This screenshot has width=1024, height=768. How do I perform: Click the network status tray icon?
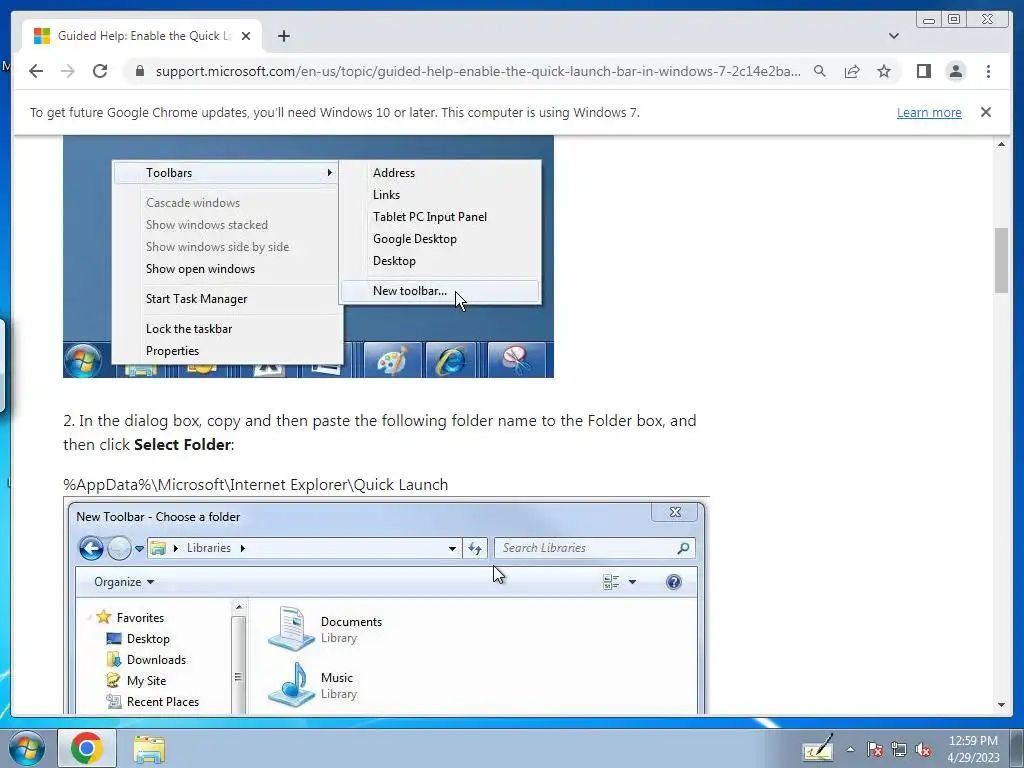coord(899,749)
